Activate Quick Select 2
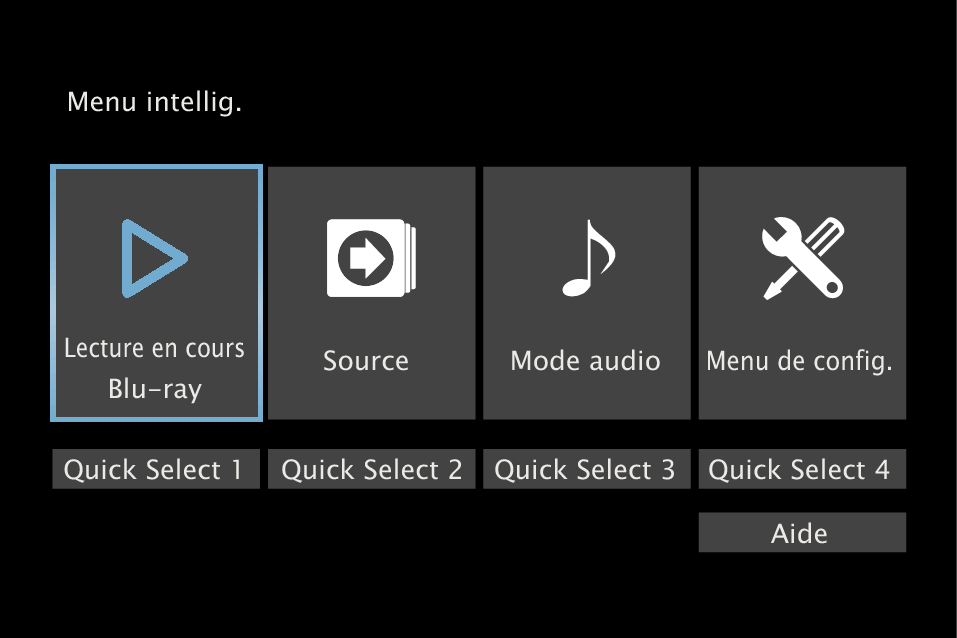The height and width of the screenshot is (638, 957). point(371,469)
